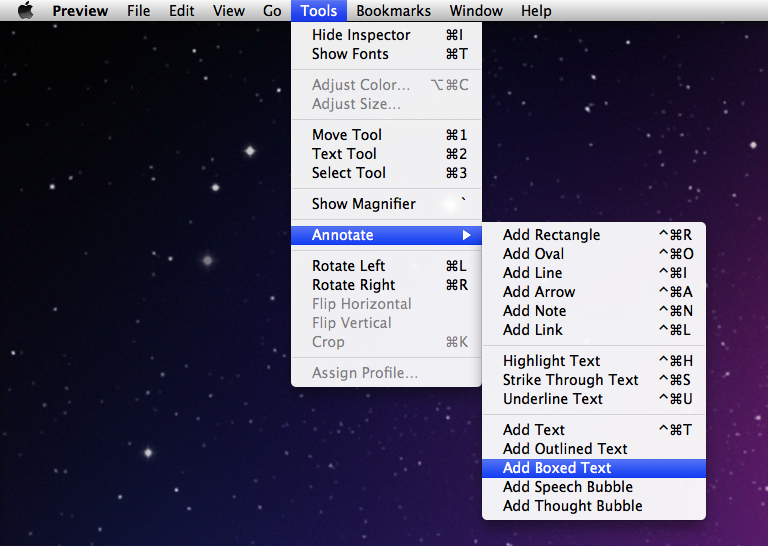Choose Hide Inspector
Screen dimensions: 768x546
tap(386, 35)
